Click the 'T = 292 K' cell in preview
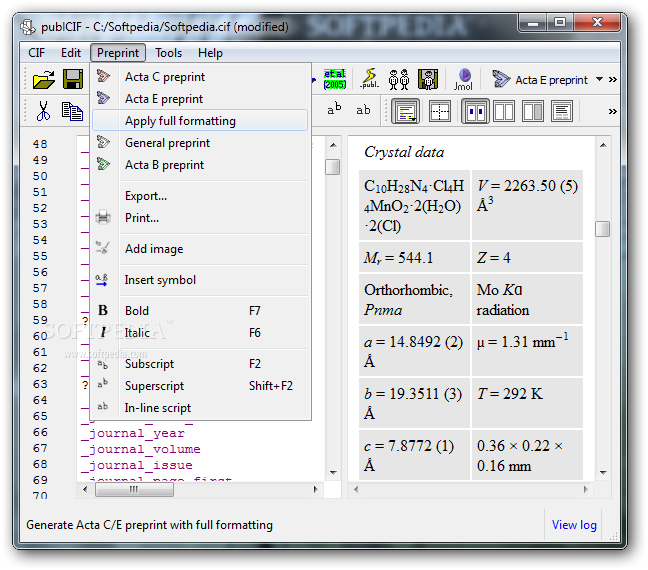 pyautogui.click(x=527, y=403)
